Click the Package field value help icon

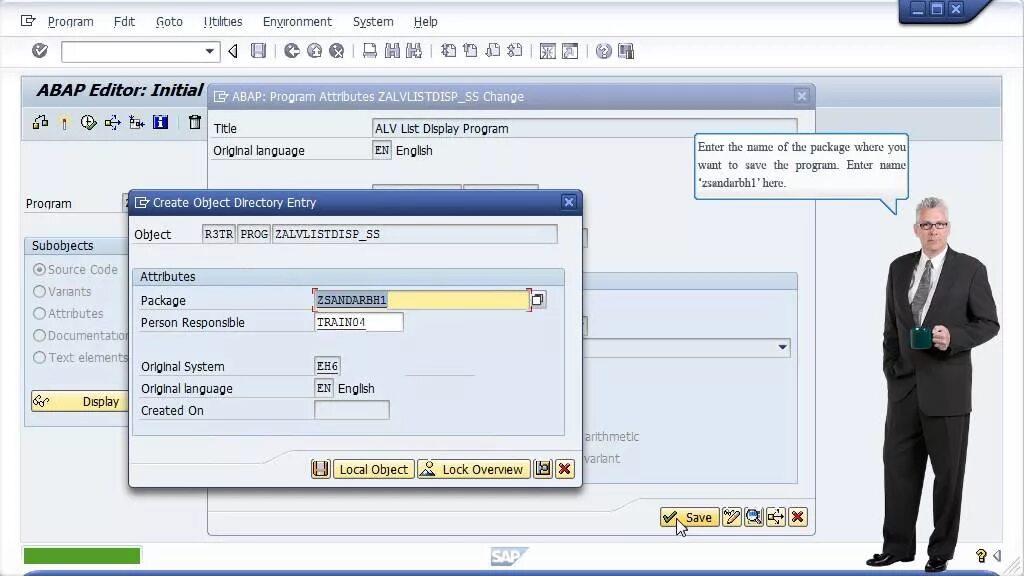coord(537,300)
